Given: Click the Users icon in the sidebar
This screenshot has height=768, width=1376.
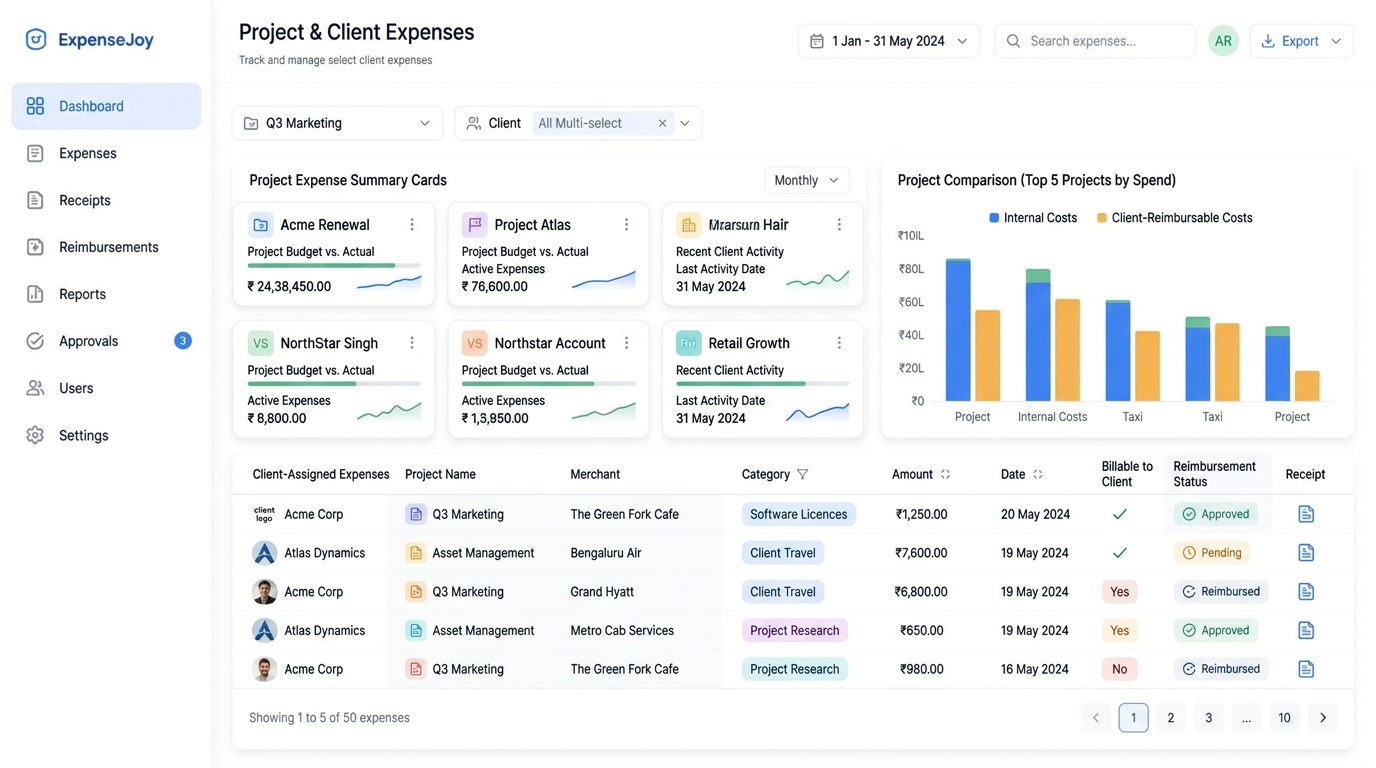Looking at the screenshot, I should click(35, 388).
